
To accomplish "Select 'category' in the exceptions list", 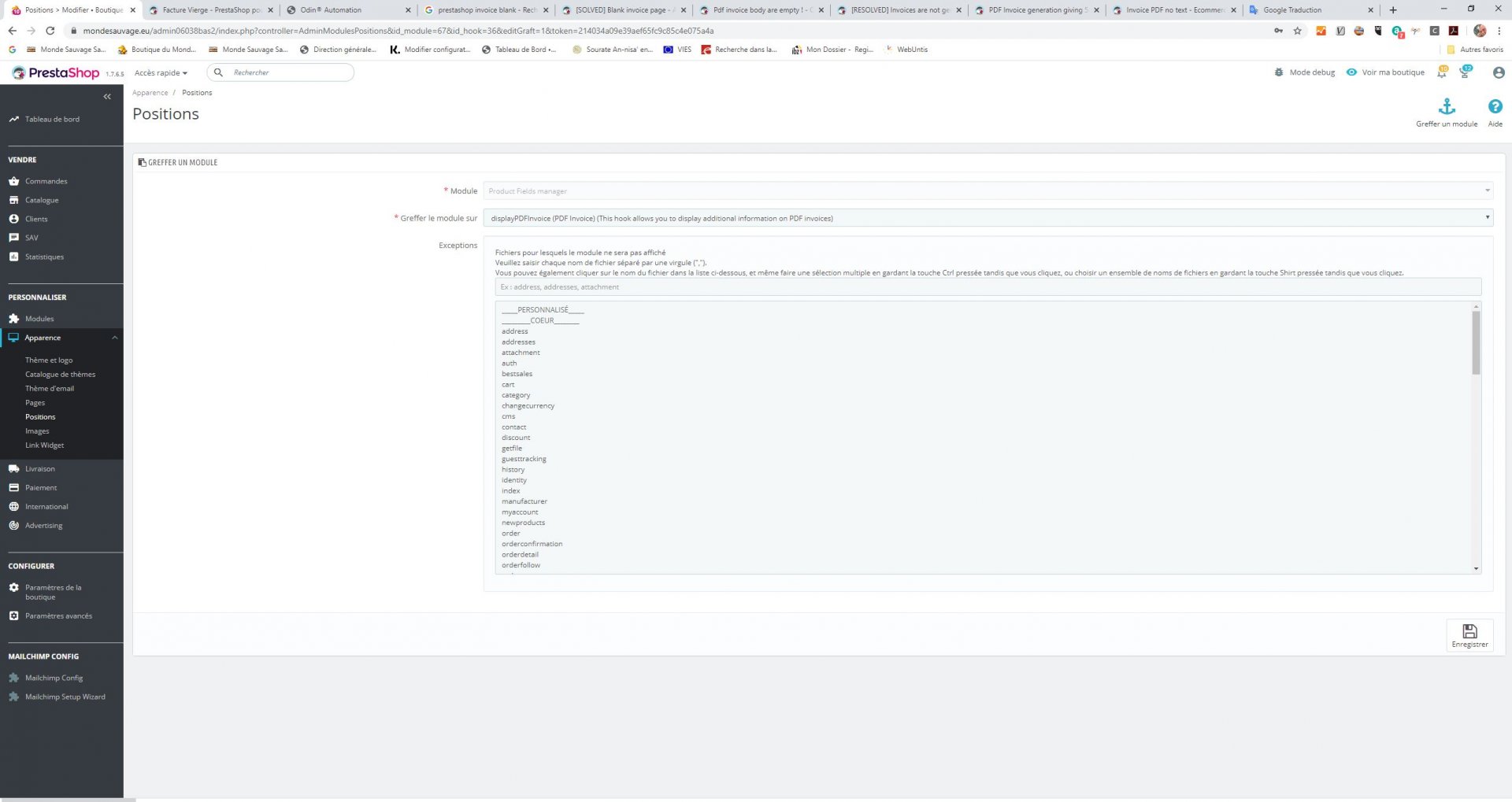I will [x=516, y=395].
